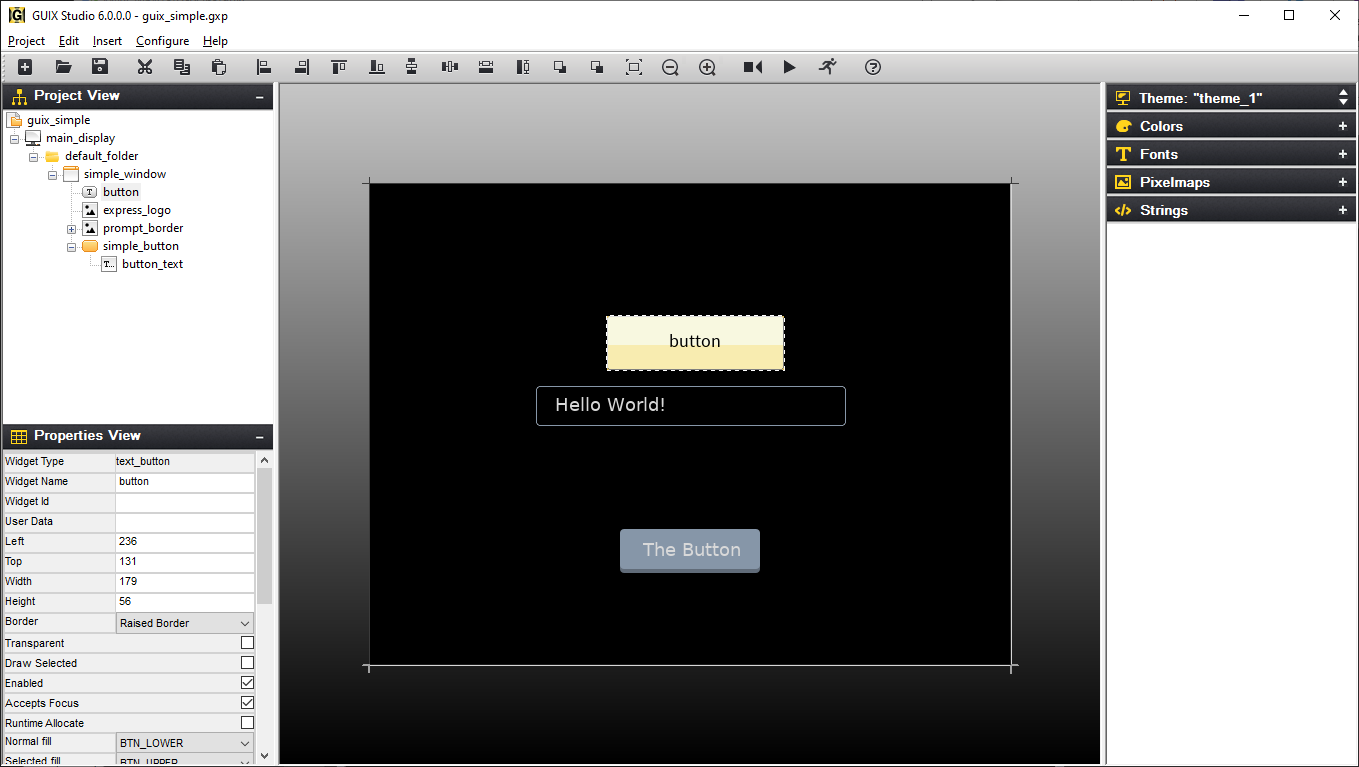The width and height of the screenshot is (1359, 767).
Task: Enable the Transparent property checkbox
Action: pos(247,643)
